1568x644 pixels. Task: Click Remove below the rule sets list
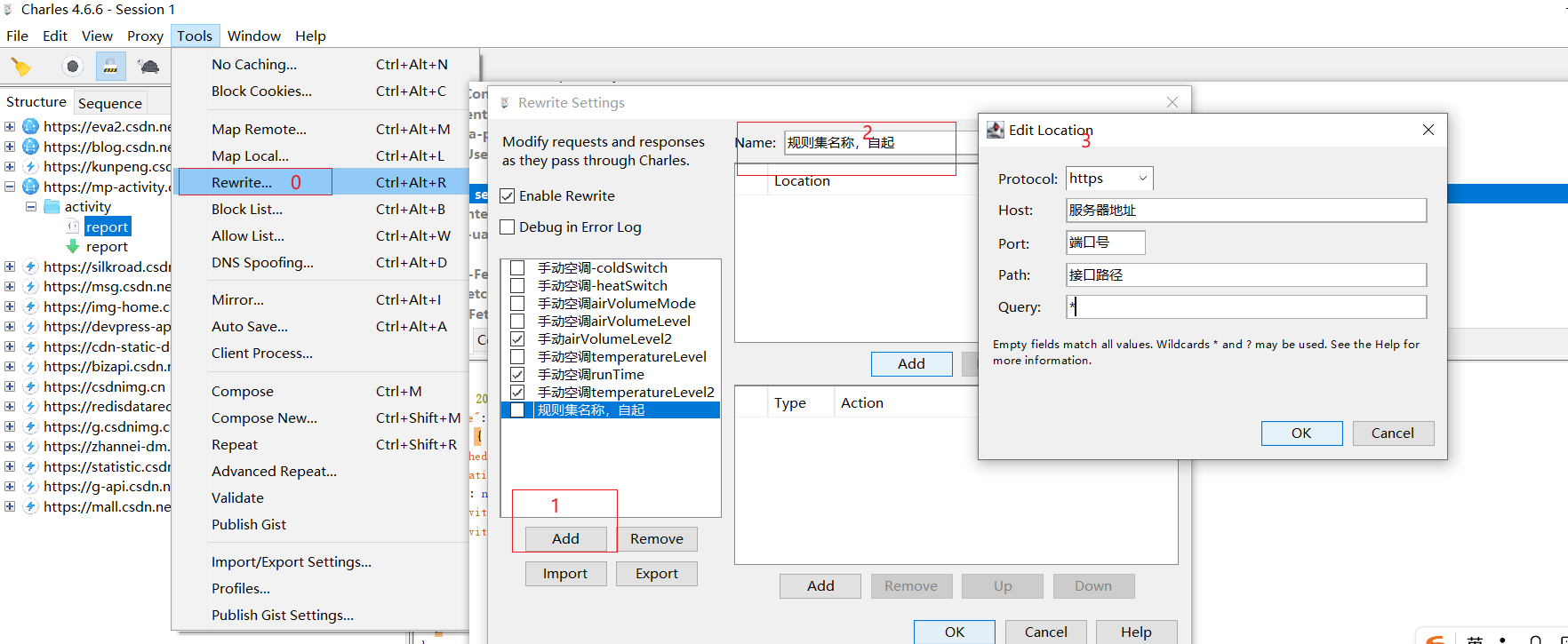pyautogui.click(x=656, y=538)
